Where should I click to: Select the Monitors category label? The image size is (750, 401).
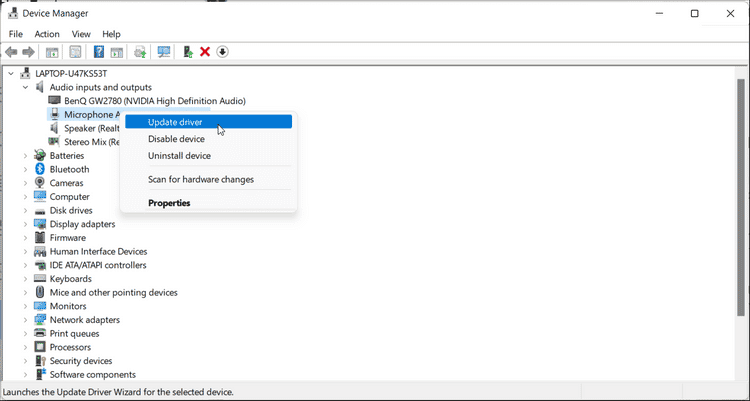click(x=68, y=306)
